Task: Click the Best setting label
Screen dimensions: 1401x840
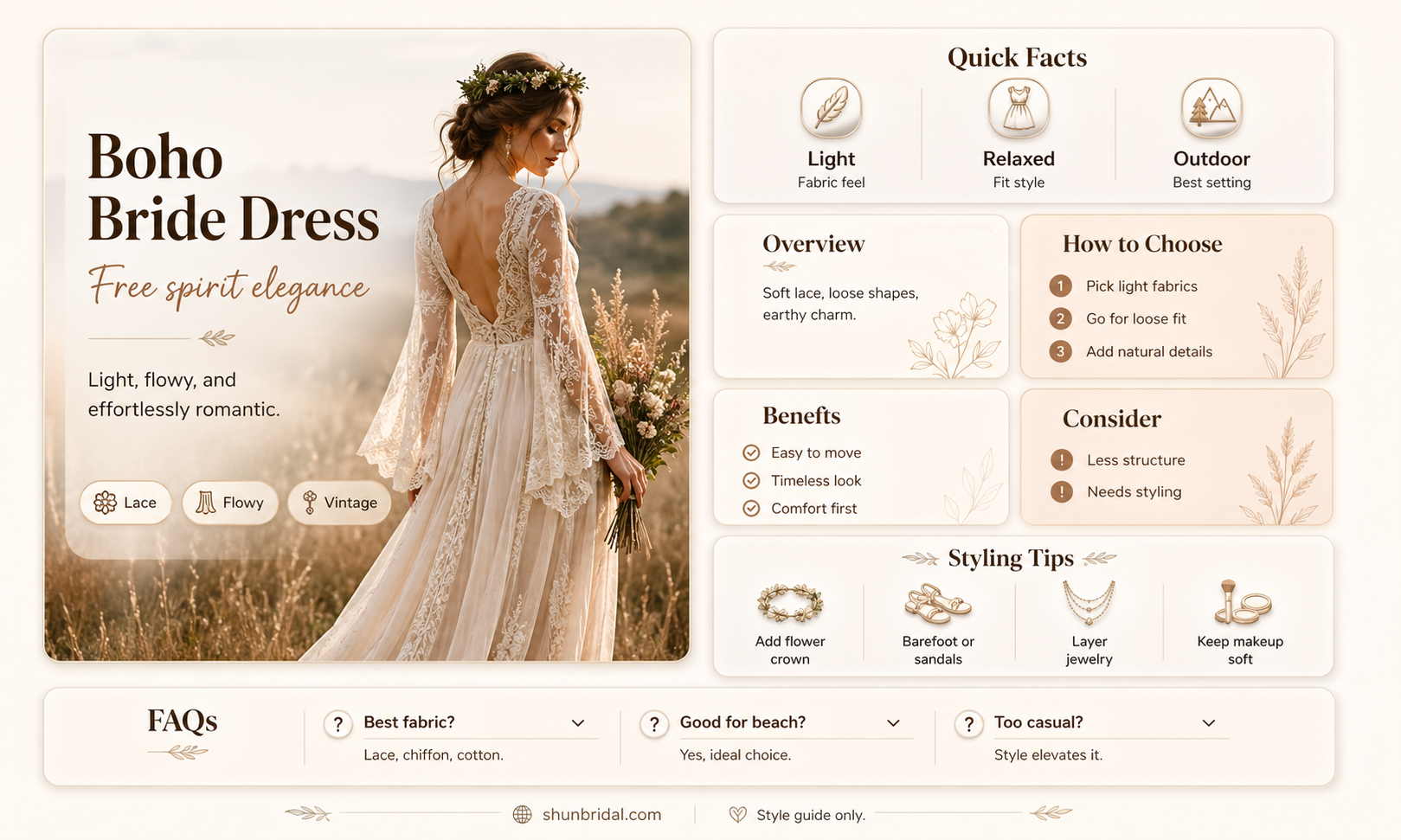Action: [x=1211, y=183]
